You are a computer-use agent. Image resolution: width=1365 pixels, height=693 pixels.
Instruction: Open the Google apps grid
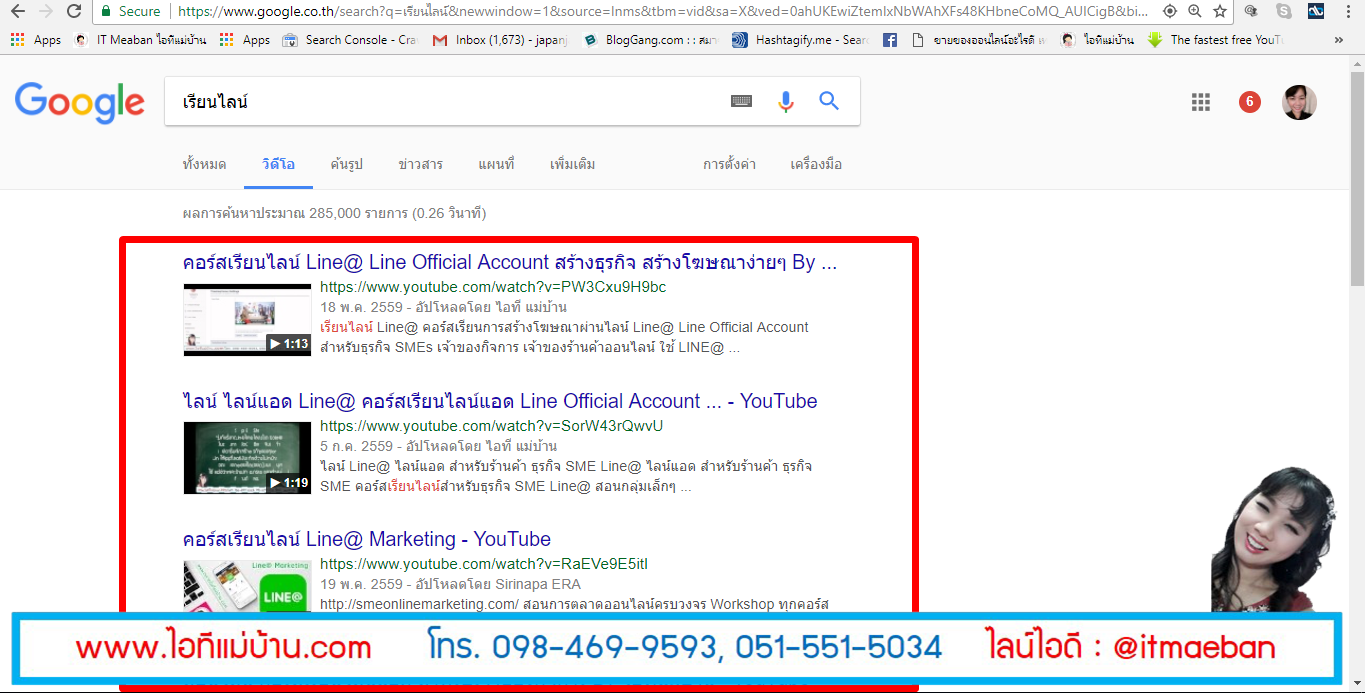point(1201,102)
